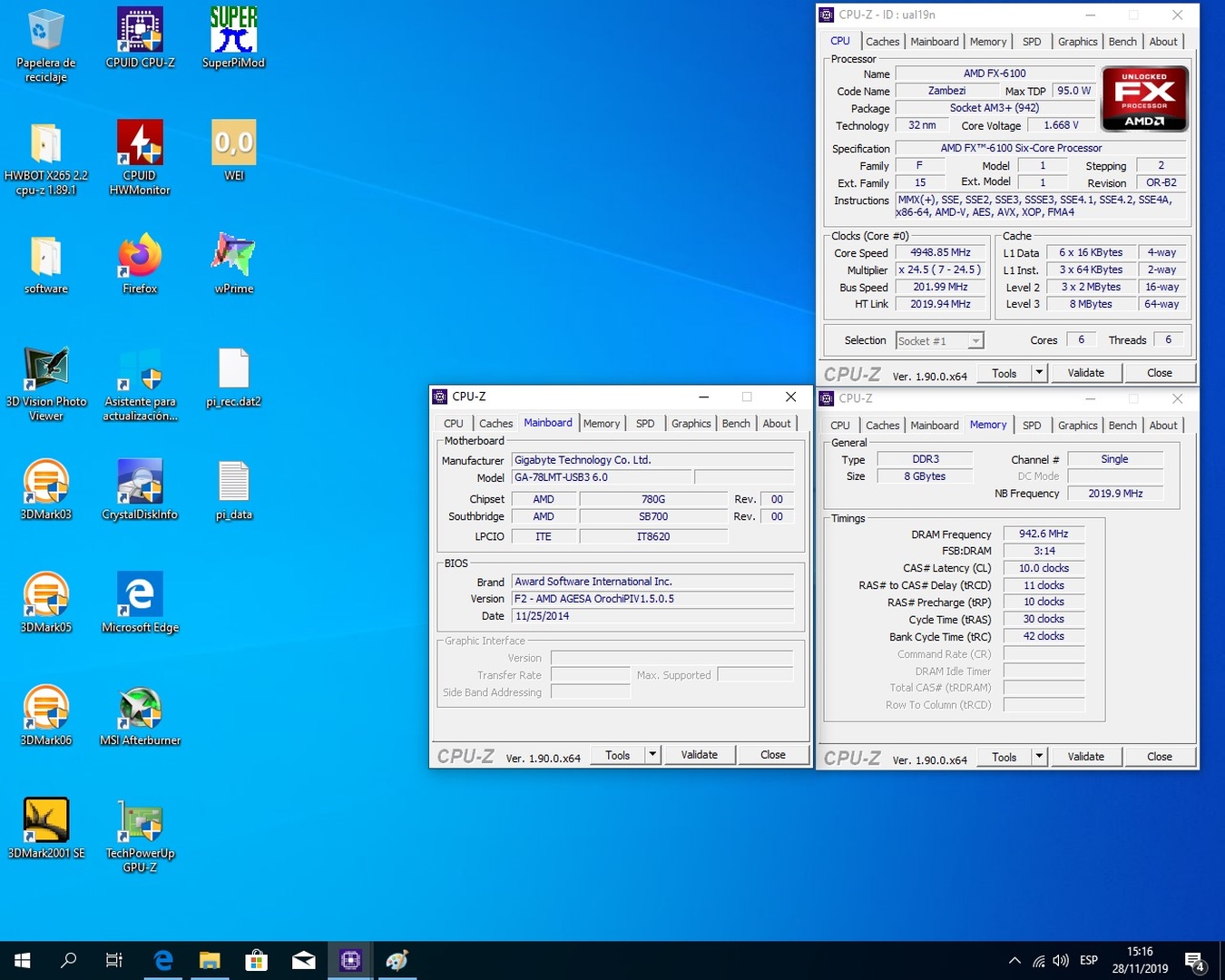Open MSI Afterburner desktop icon
The width and height of the screenshot is (1225, 980).
click(140, 716)
